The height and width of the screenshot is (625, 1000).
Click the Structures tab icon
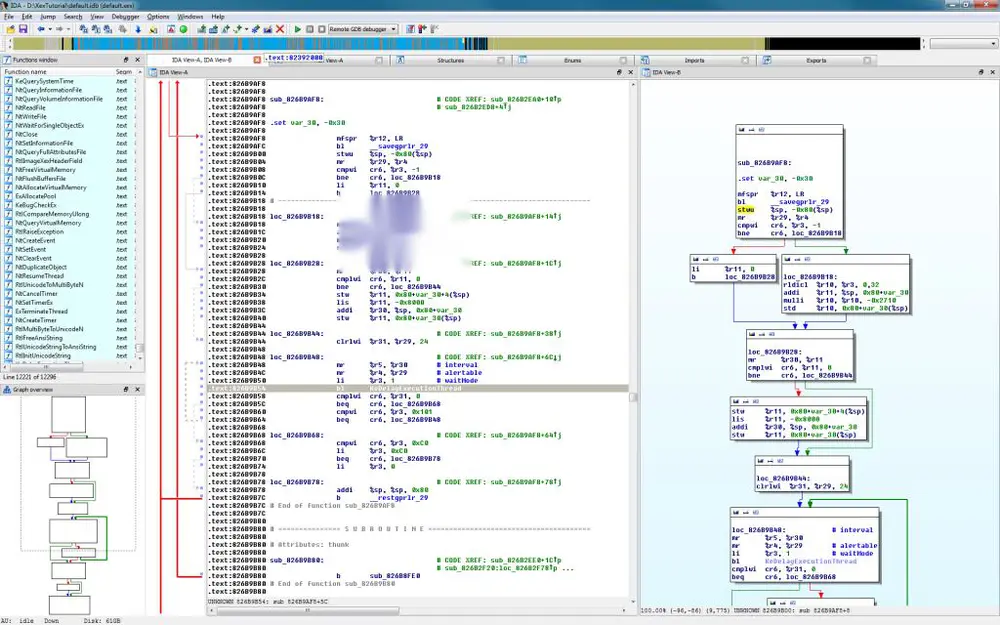(401, 60)
